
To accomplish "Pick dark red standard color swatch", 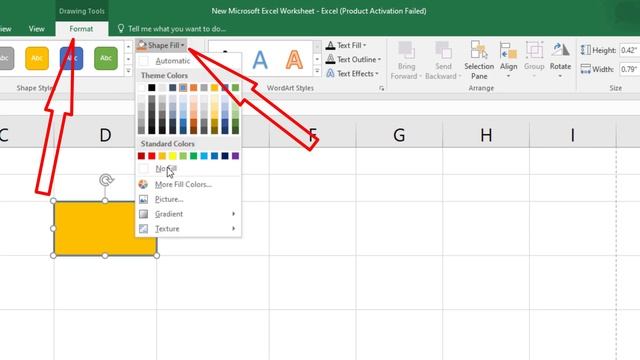I will tap(141, 156).
